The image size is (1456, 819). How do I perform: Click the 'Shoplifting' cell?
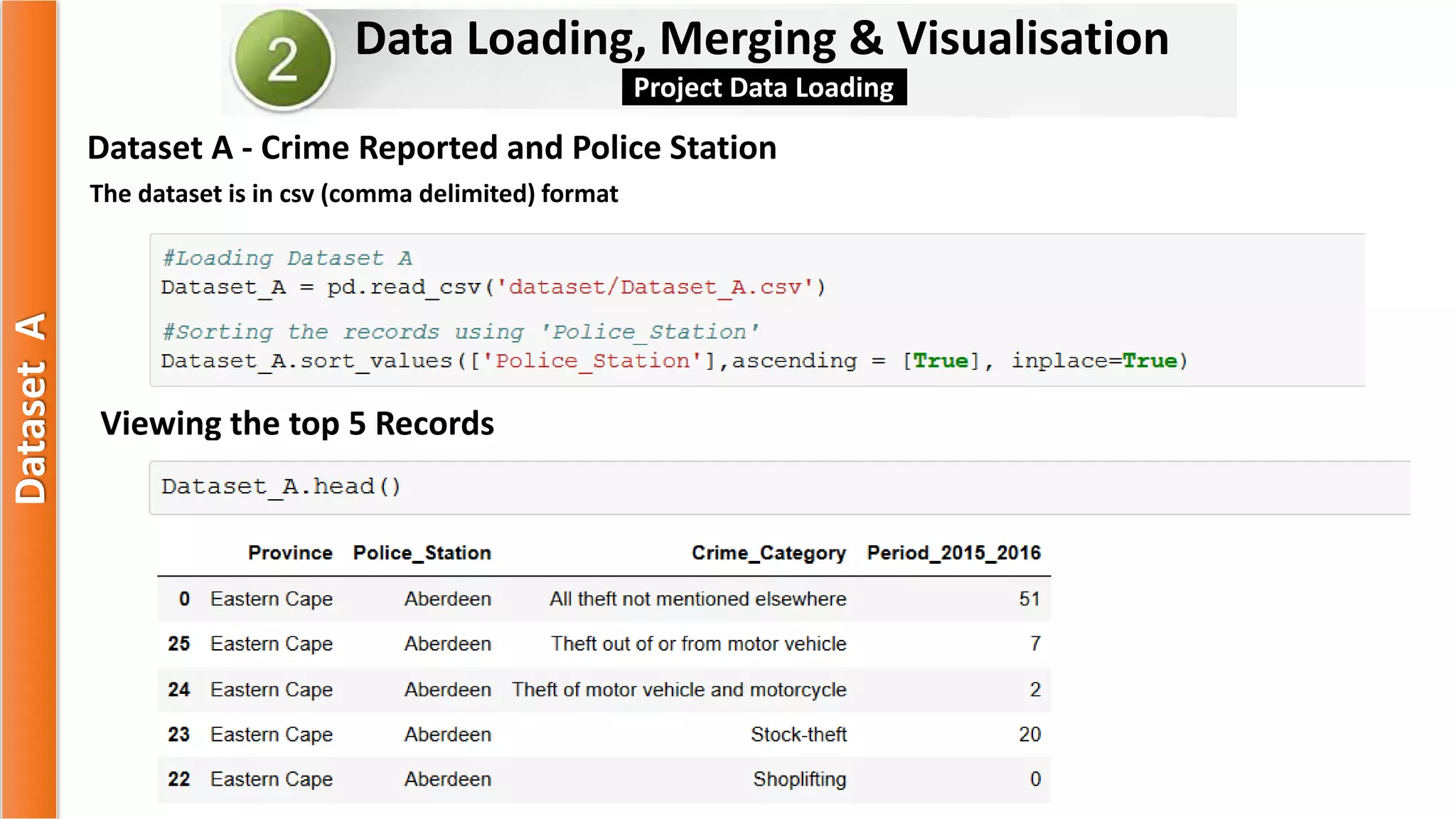click(800, 780)
